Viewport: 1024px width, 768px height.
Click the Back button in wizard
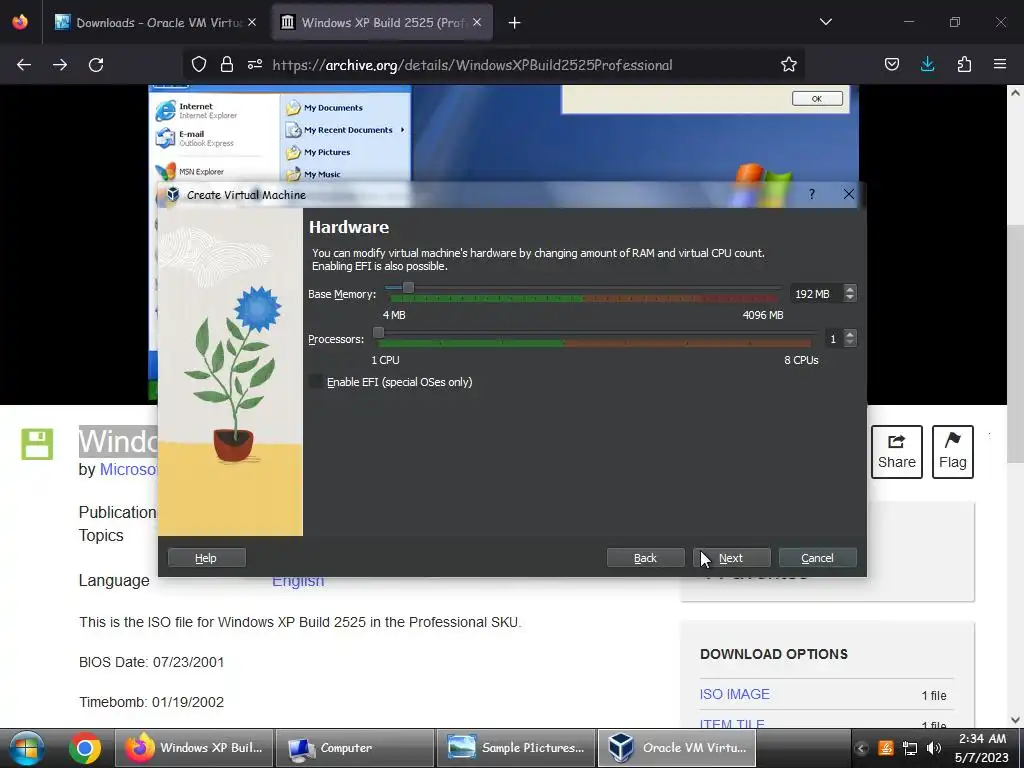pos(645,558)
